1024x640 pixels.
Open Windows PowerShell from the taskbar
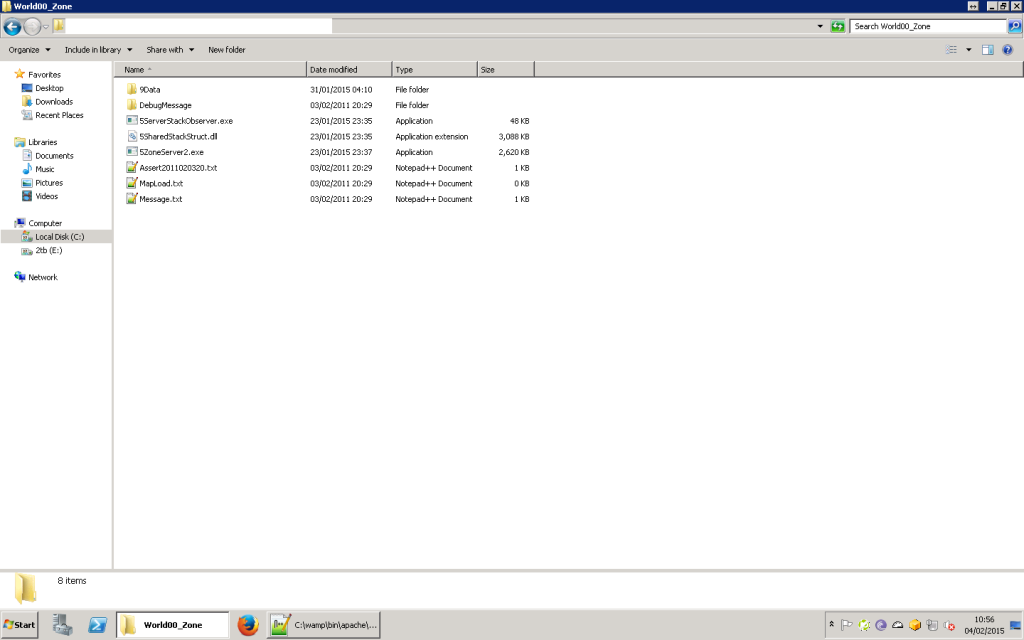coord(98,625)
